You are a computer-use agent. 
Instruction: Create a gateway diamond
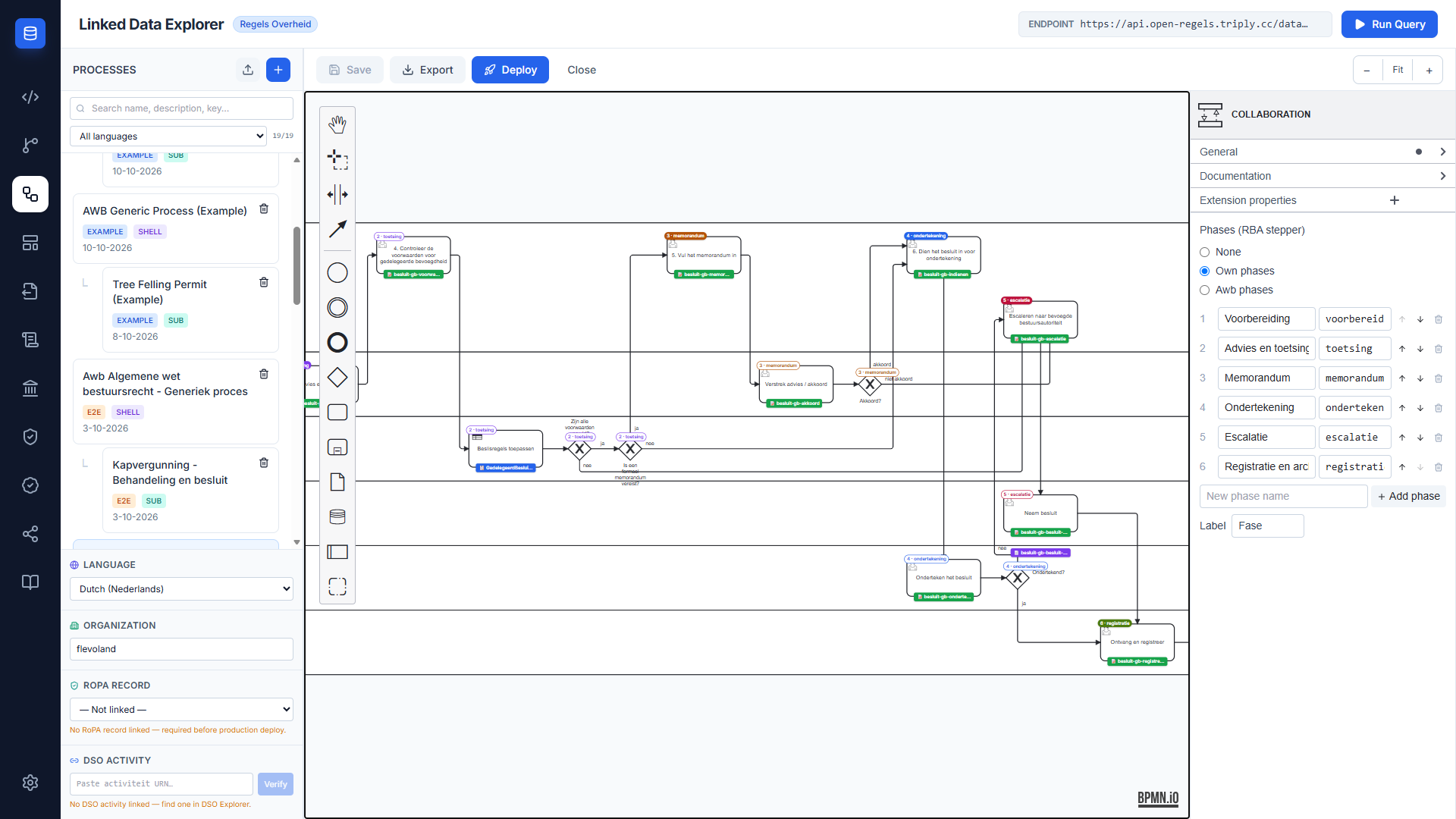click(337, 378)
